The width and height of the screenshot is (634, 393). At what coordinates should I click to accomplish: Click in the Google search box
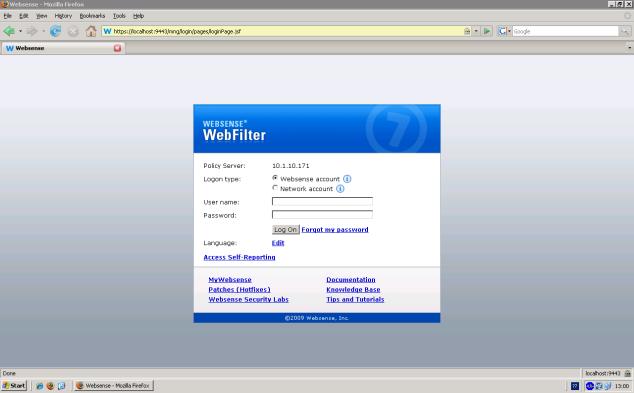565,31
